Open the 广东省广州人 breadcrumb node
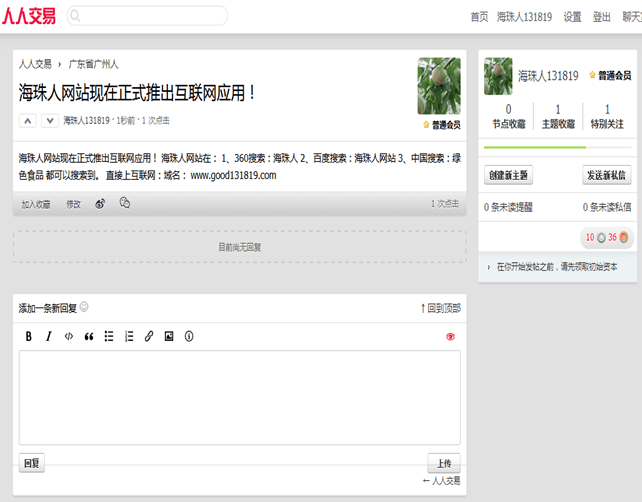642x502 pixels. click(93, 64)
